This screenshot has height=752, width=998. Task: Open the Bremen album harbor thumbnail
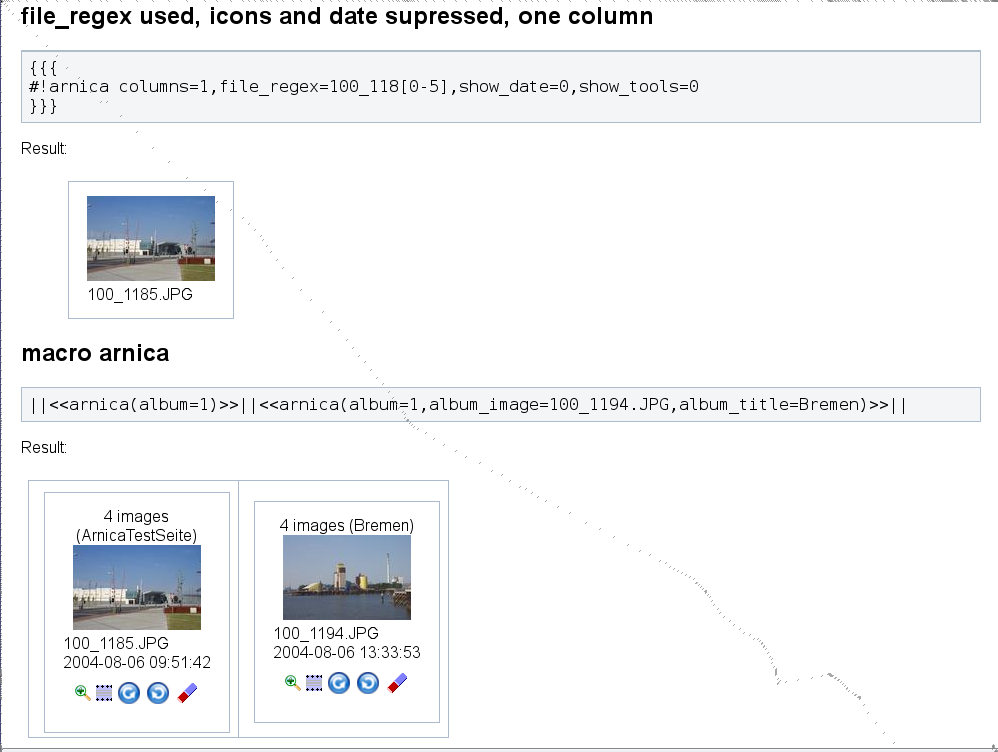click(x=346, y=577)
